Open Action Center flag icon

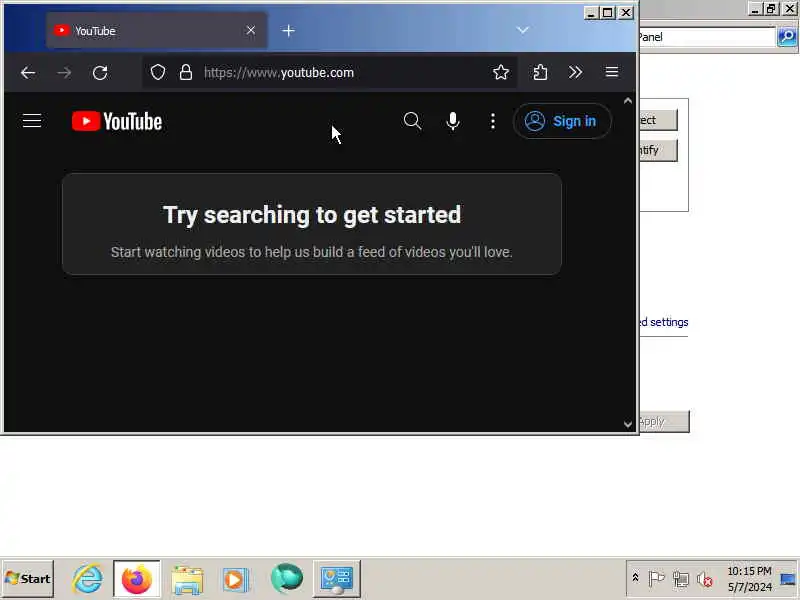click(656, 579)
